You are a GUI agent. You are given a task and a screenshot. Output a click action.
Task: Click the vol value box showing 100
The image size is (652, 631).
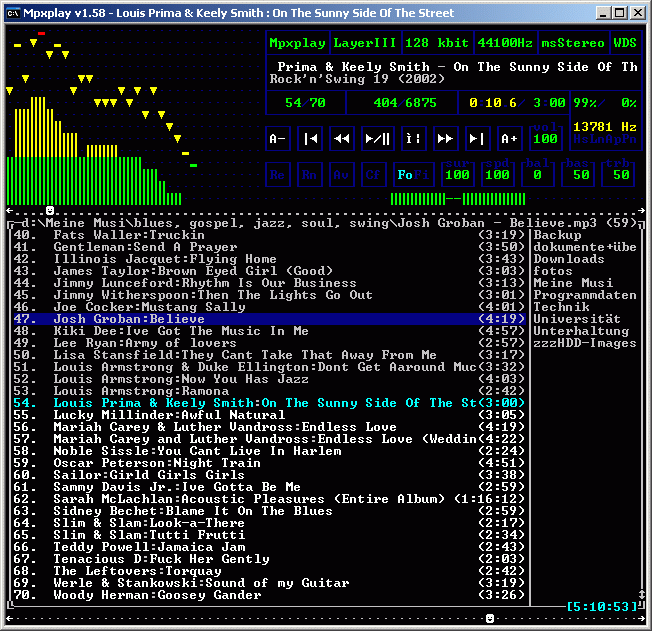[546, 139]
